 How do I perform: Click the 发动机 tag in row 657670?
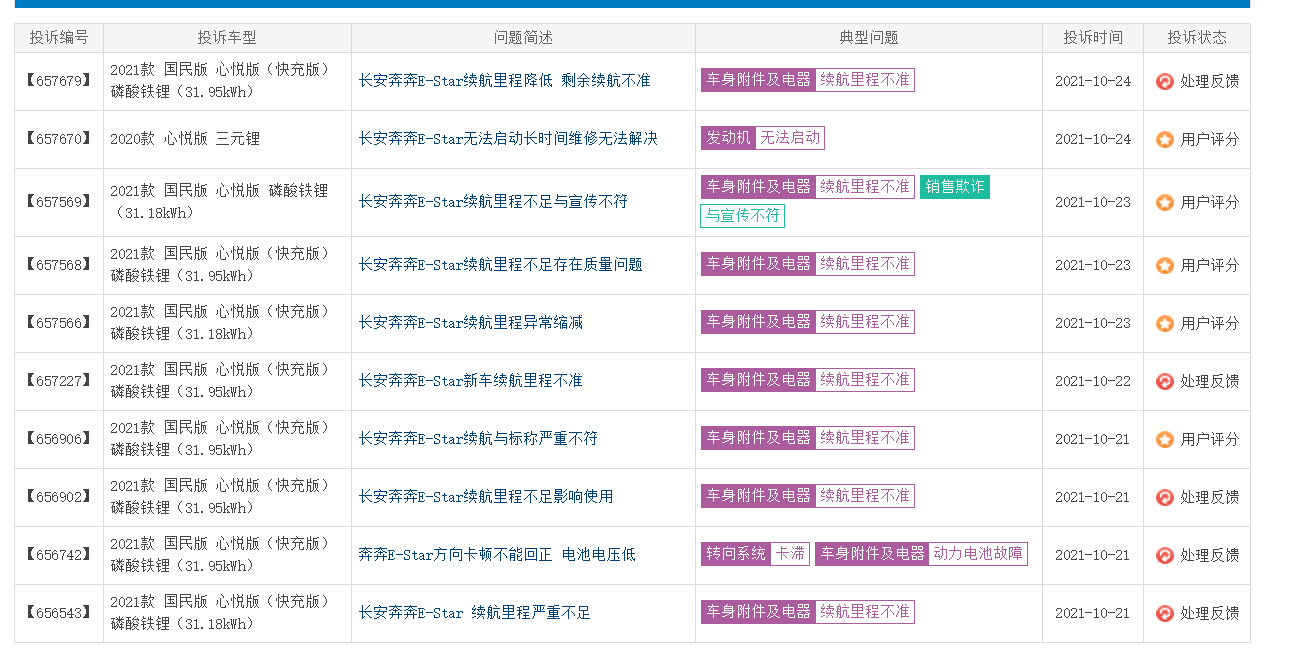(x=728, y=138)
